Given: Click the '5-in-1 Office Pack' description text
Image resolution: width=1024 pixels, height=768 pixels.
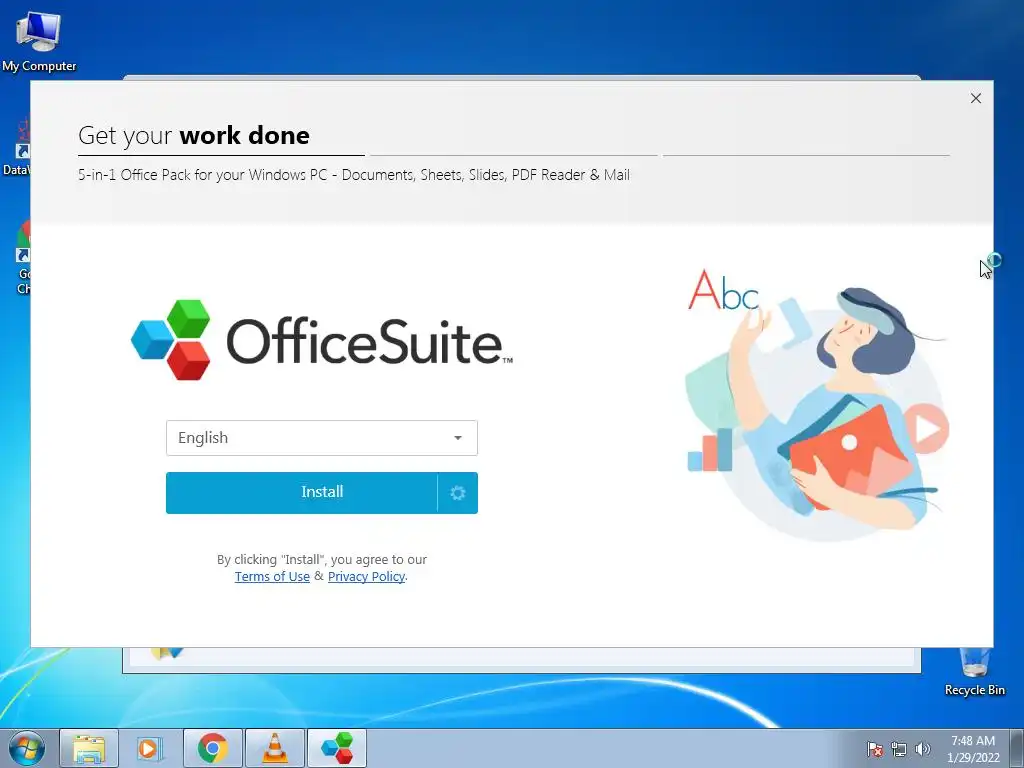Looking at the screenshot, I should click(x=354, y=175).
